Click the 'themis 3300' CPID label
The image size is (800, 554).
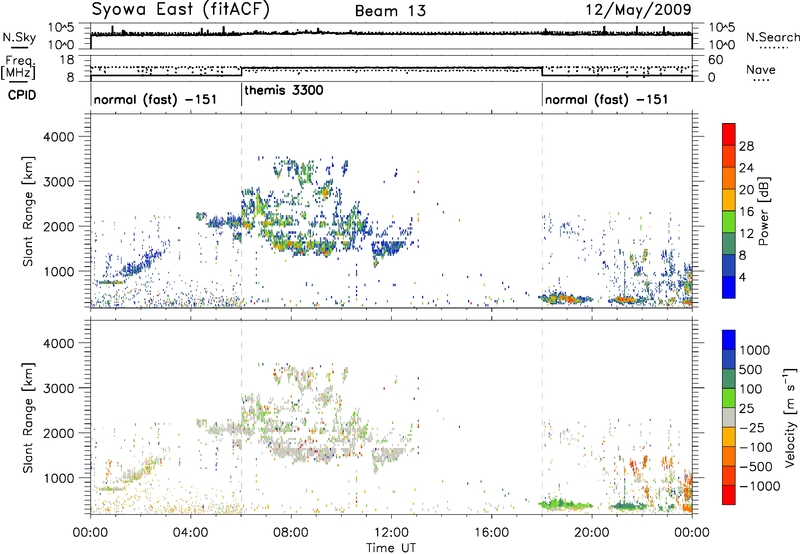point(284,91)
